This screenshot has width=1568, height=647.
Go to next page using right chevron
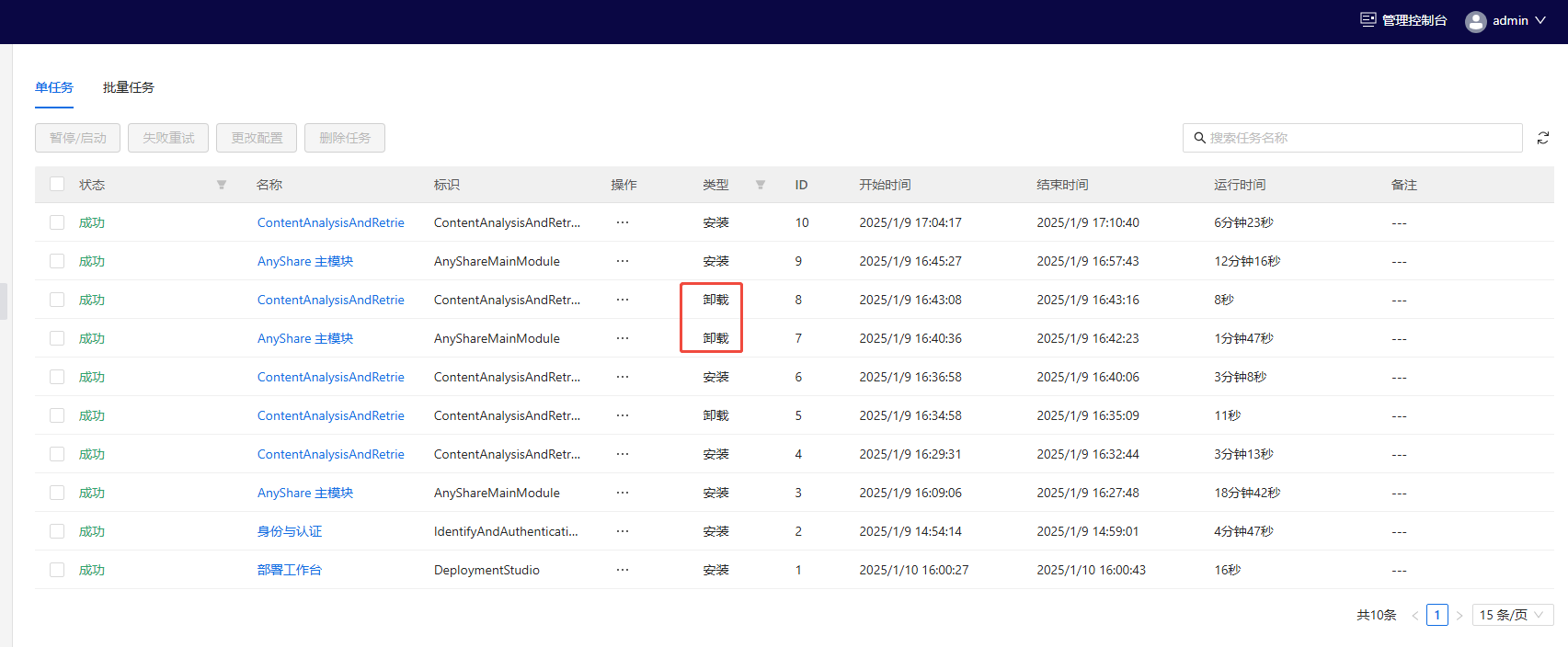[x=1459, y=615]
